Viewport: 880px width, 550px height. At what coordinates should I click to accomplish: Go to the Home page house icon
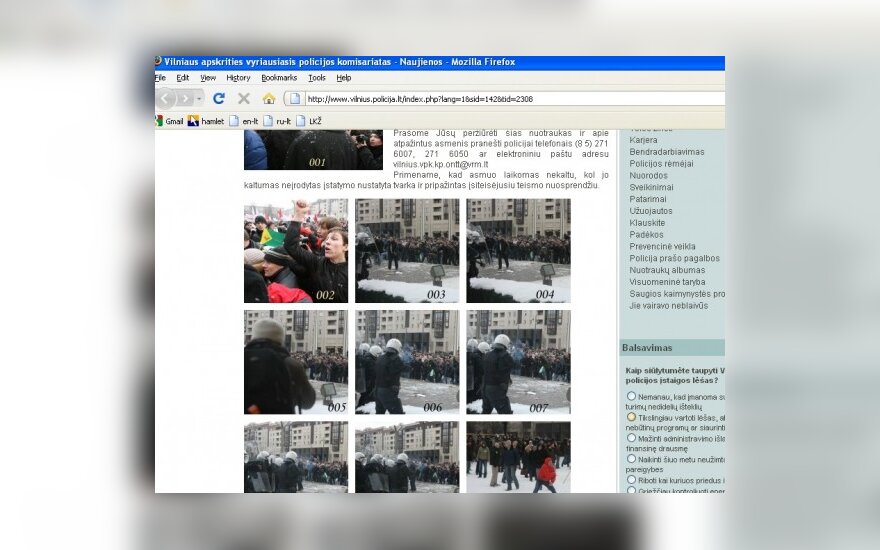(269, 99)
